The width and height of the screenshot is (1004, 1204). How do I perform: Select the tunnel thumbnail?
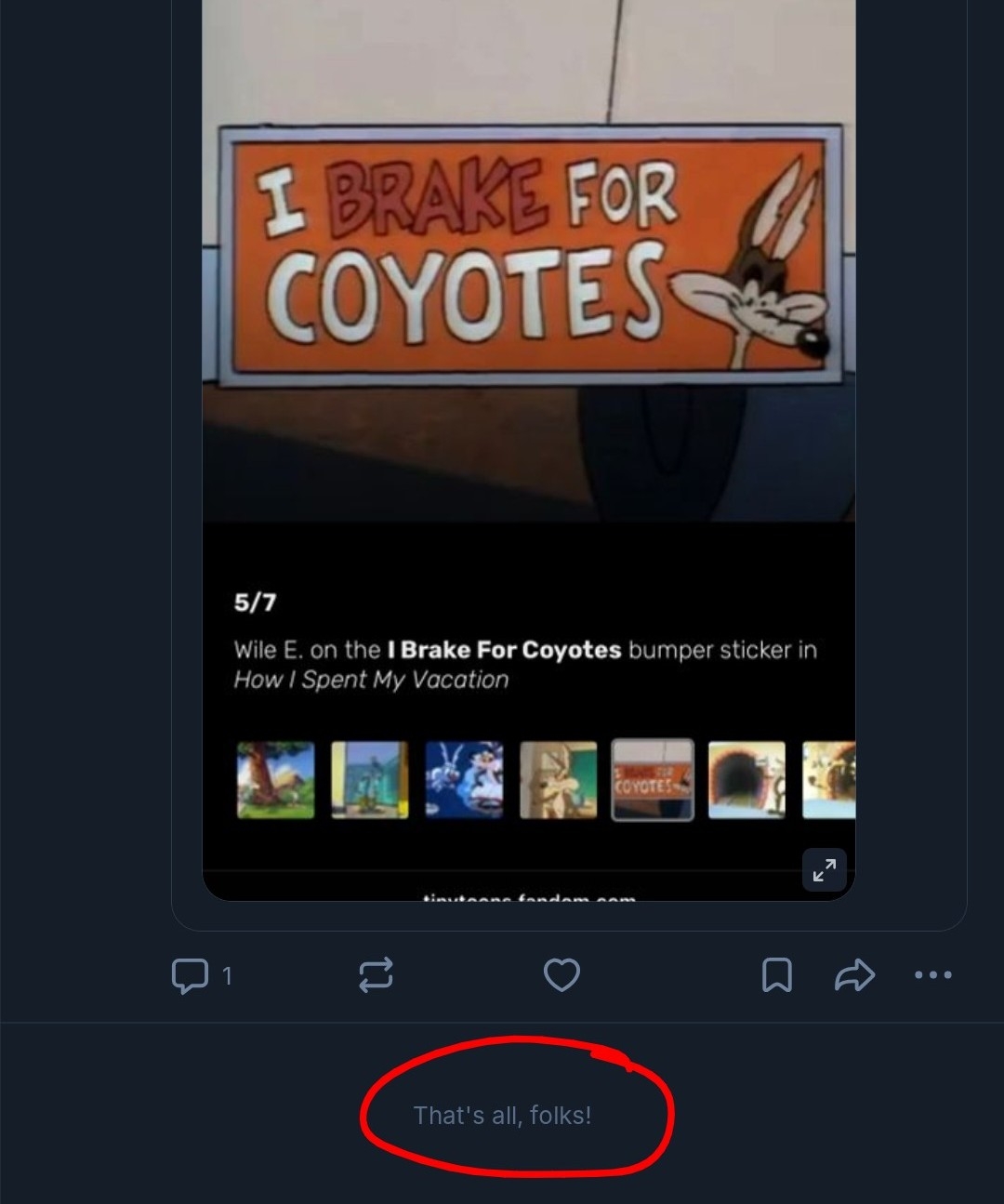[x=746, y=780]
